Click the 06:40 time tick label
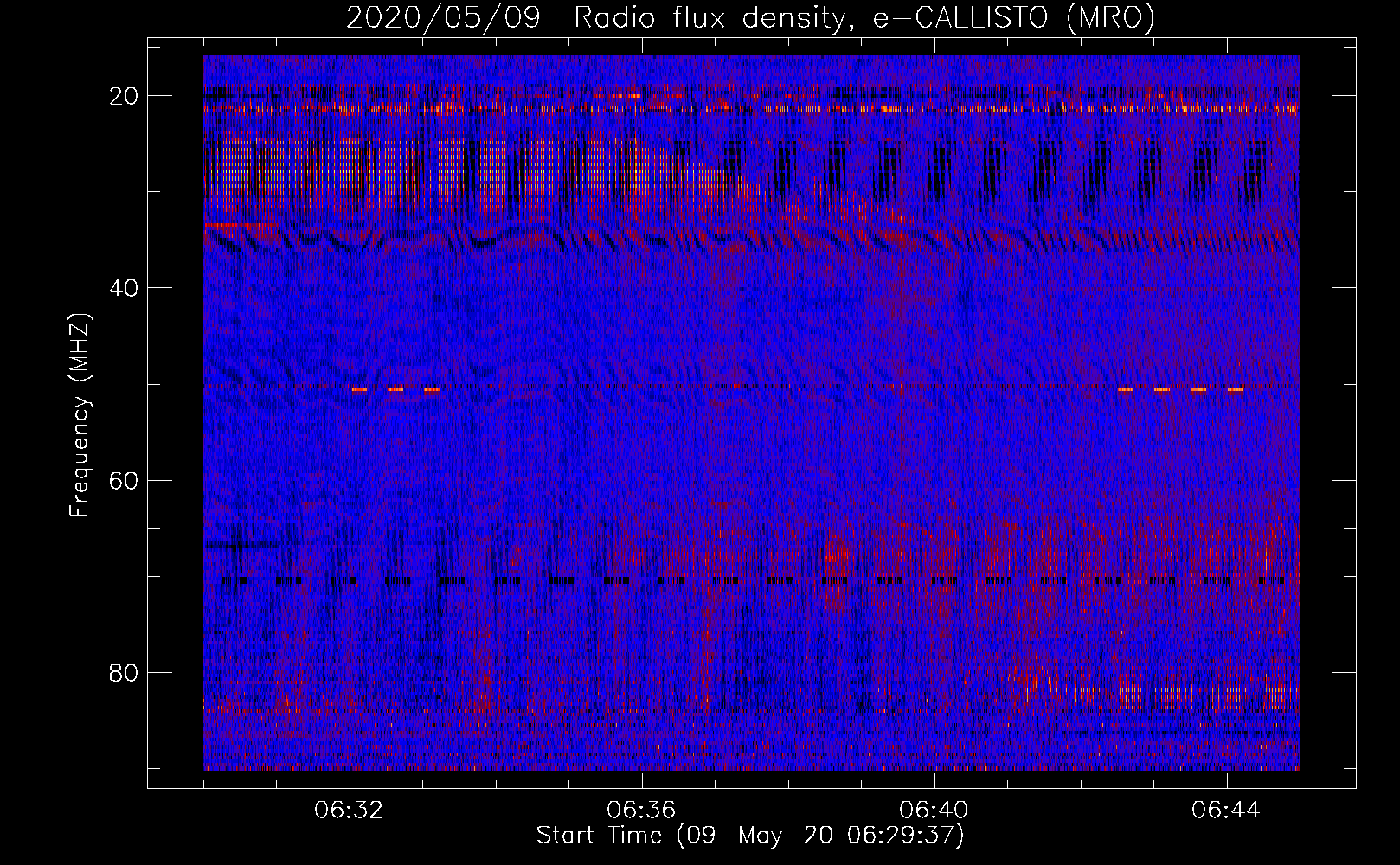Image resolution: width=1400 pixels, height=865 pixels. tap(934, 811)
